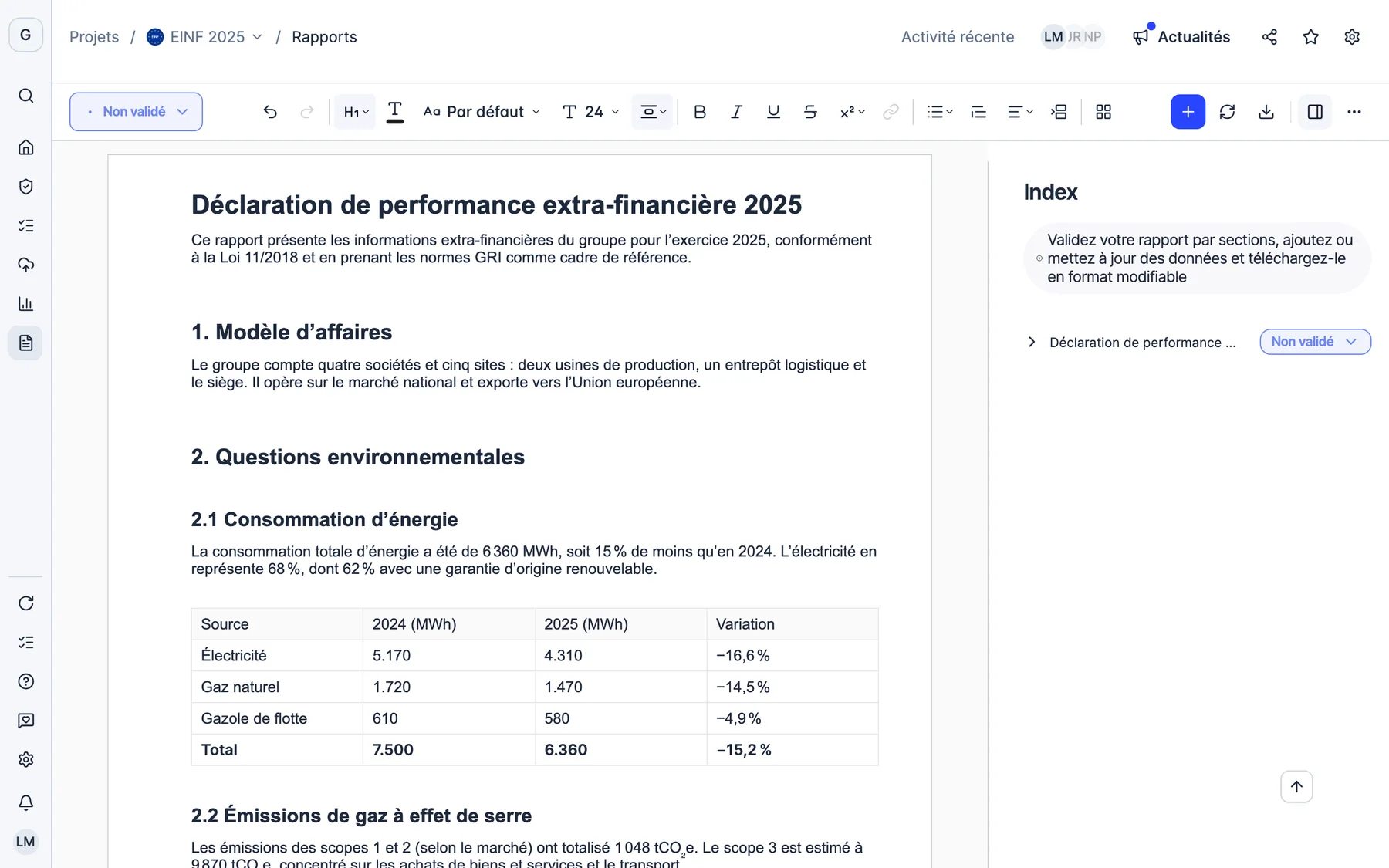Open Activité récente
Viewport: 1389px width, 868px height.
coord(958,37)
